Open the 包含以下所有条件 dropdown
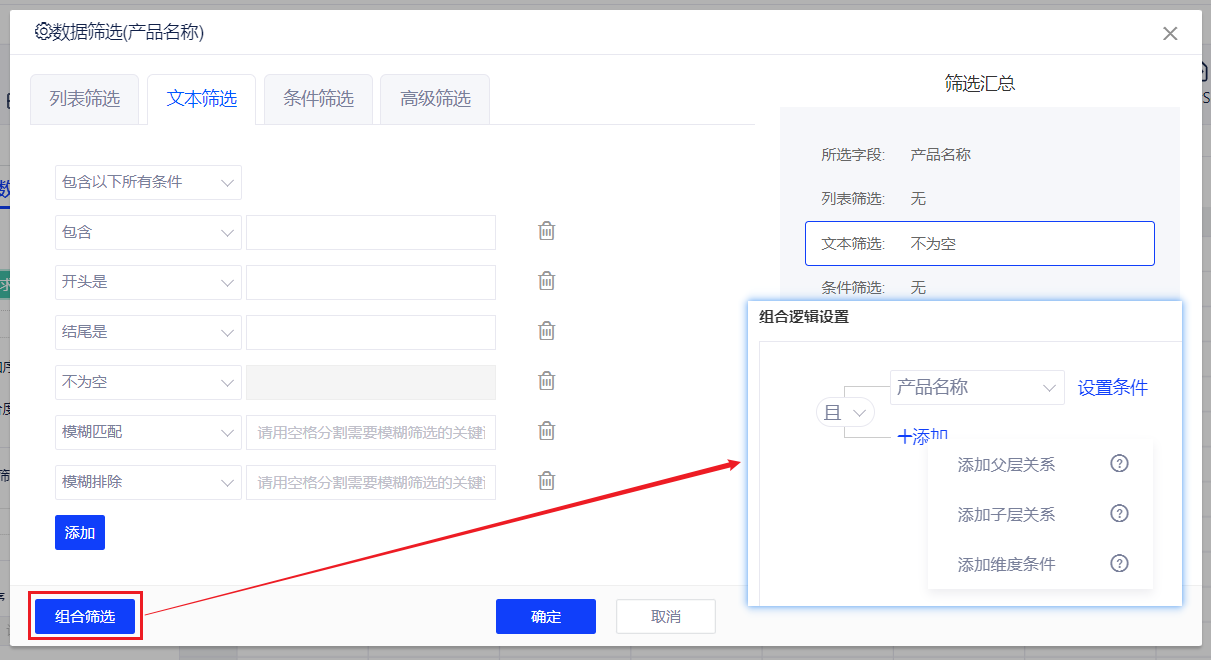This screenshot has height=660, width=1211. tap(148, 182)
